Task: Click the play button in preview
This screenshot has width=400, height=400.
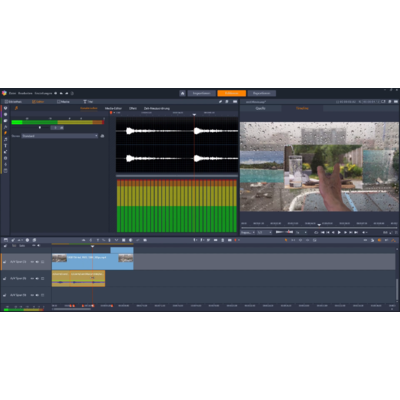Action: (x=339, y=232)
